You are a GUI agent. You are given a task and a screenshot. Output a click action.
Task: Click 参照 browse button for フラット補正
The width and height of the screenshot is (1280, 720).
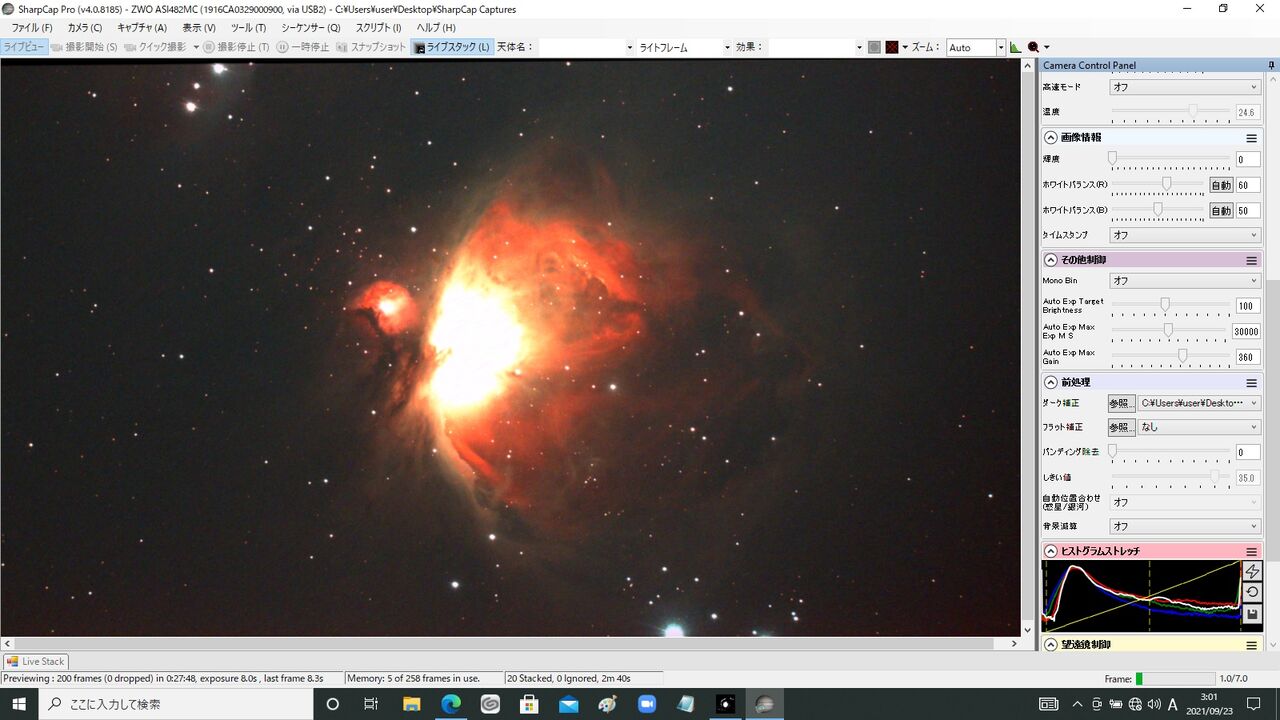click(1122, 427)
